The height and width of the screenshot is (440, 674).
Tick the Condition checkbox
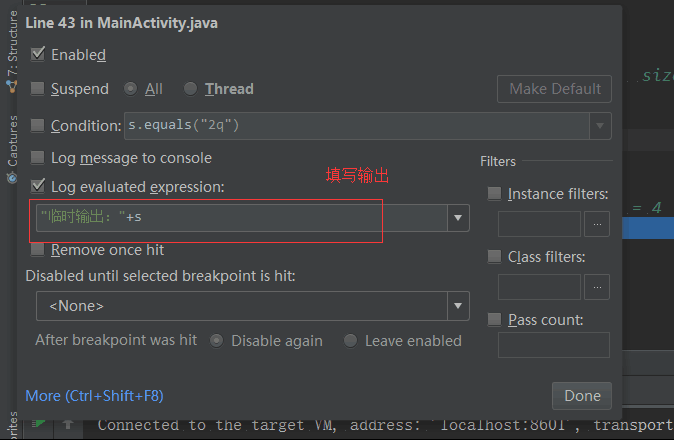39,126
